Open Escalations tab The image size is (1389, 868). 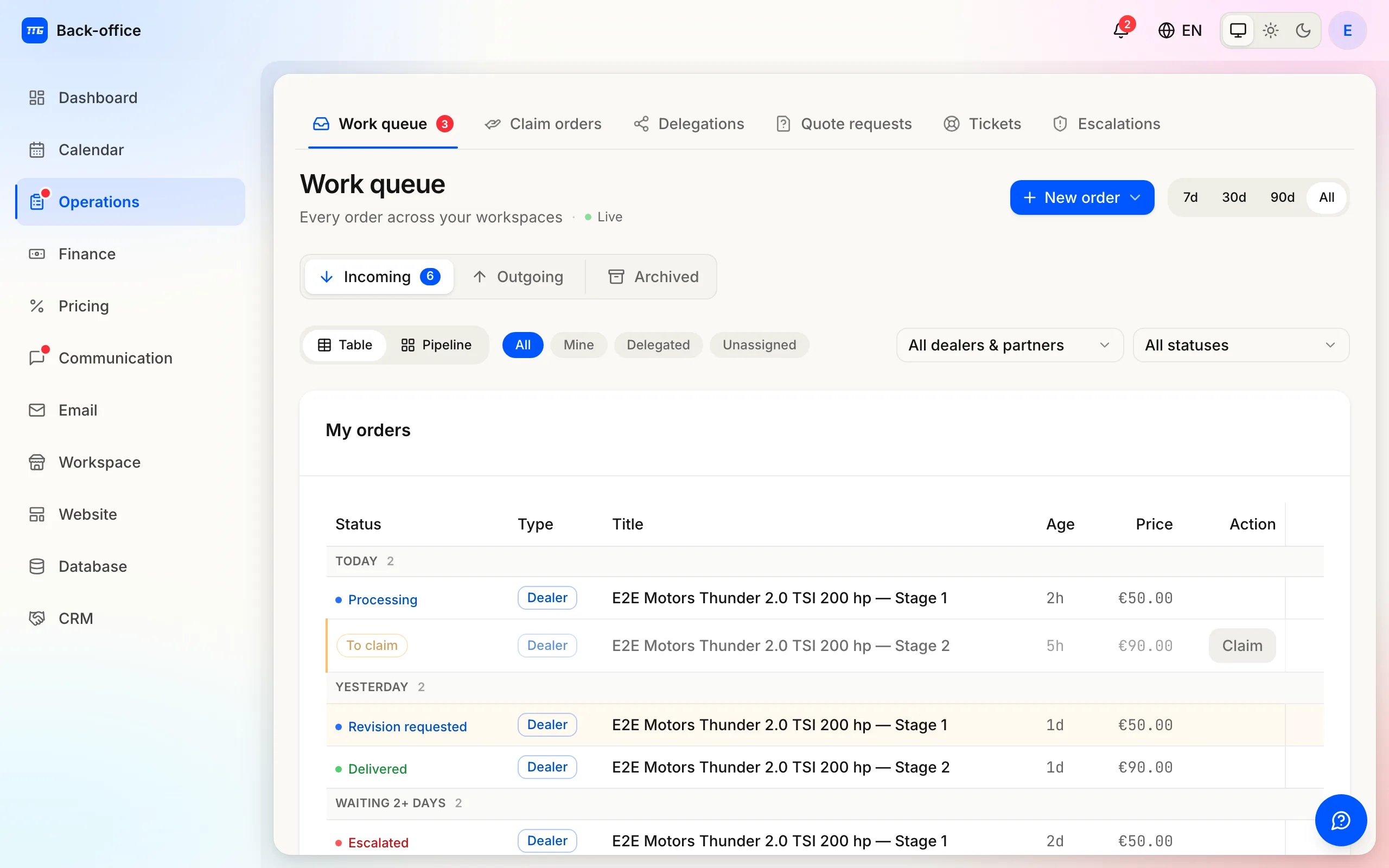tap(1106, 124)
